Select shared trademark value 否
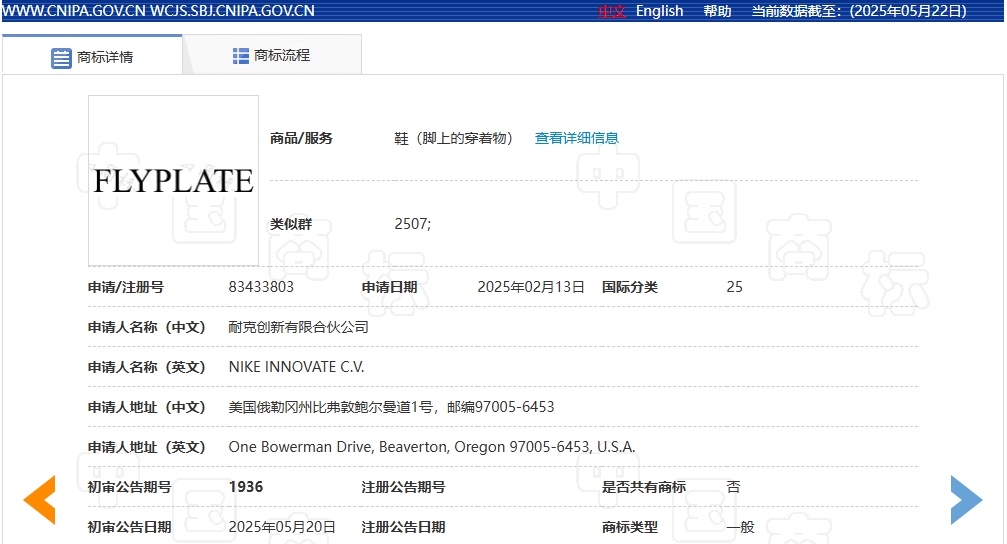The height and width of the screenshot is (544, 1007). (733, 487)
